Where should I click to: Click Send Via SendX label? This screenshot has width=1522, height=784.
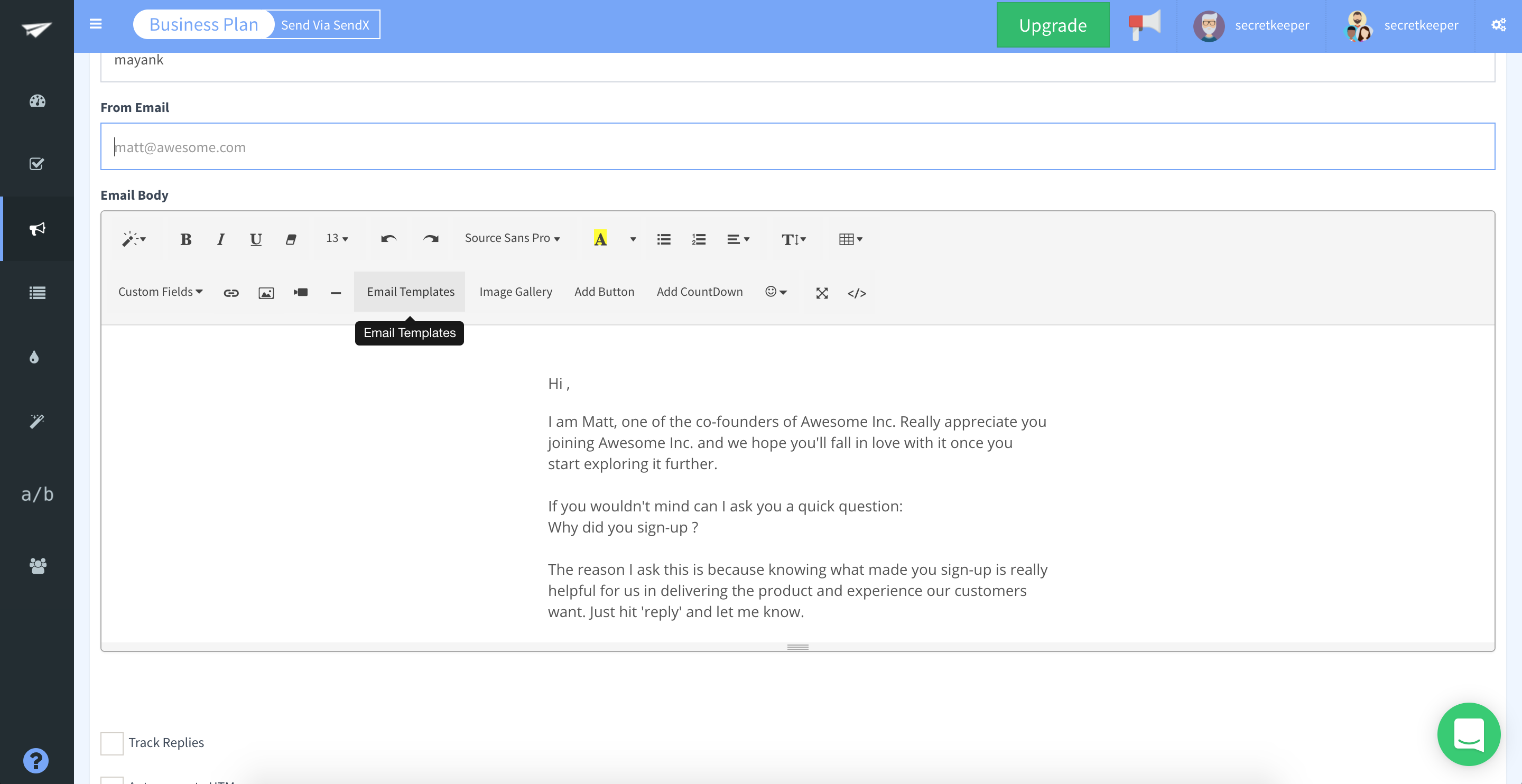325,25
